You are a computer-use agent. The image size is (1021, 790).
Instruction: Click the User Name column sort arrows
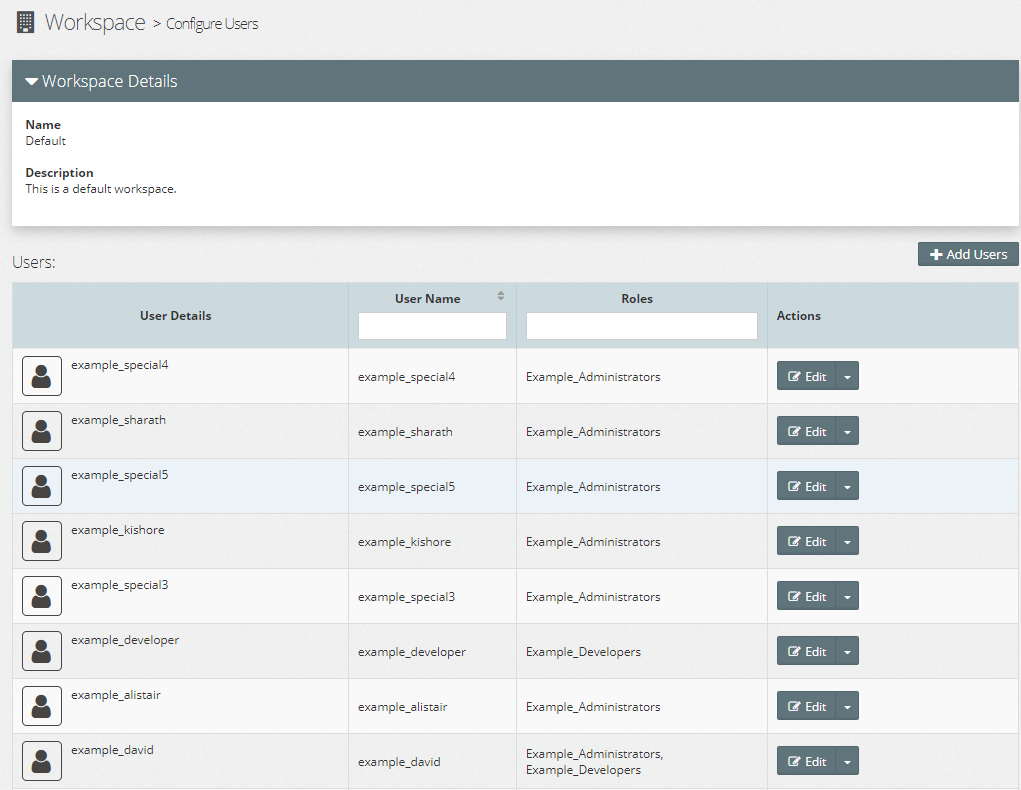pos(501,296)
